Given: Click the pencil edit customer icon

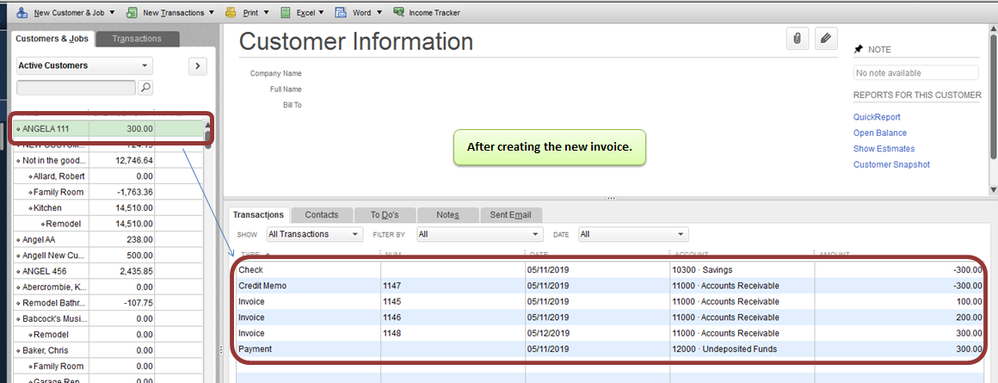Looking at the screenshot, I should (x=826, y=39).
